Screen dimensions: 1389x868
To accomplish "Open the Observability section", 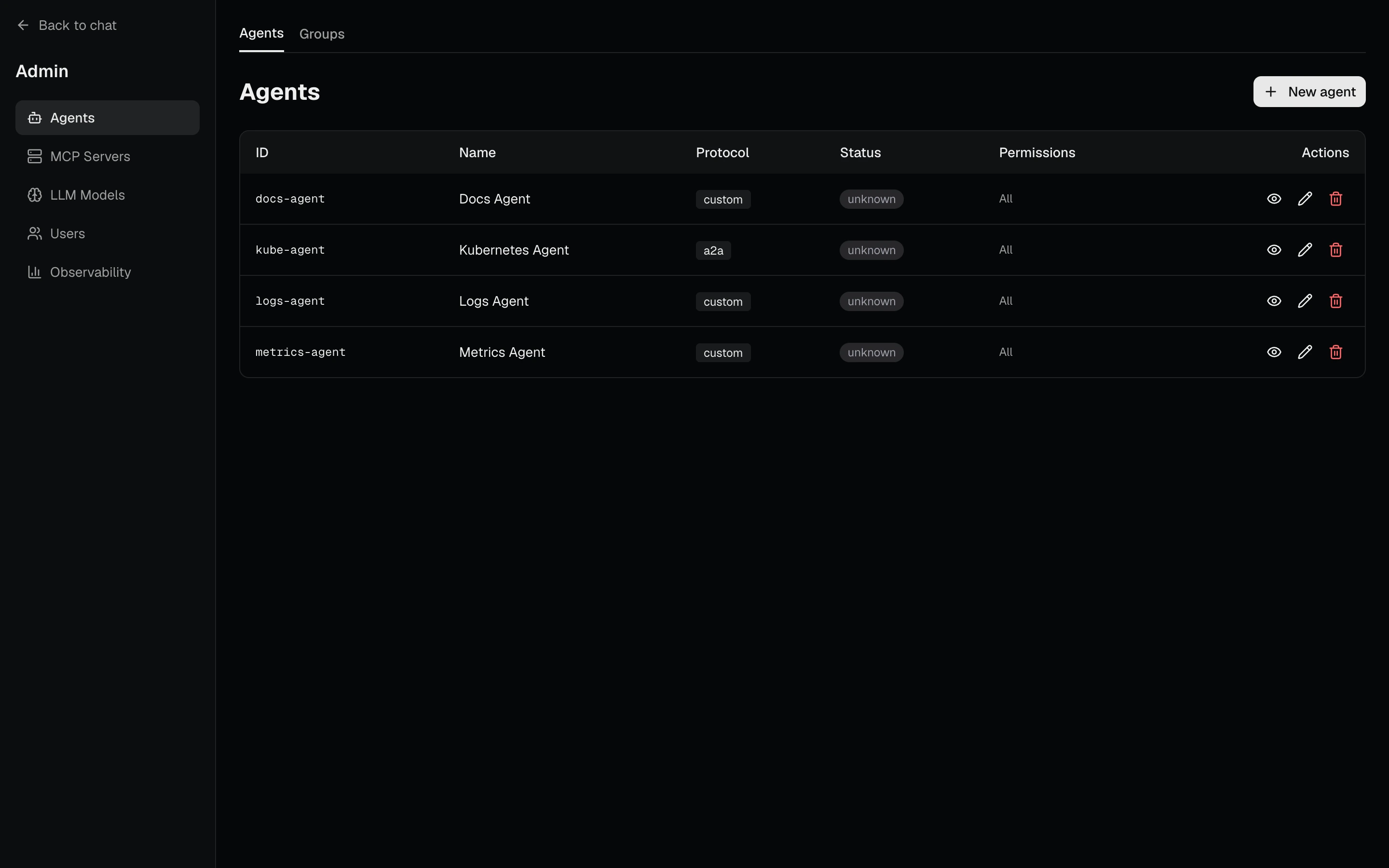I will (x=108, y=271).
